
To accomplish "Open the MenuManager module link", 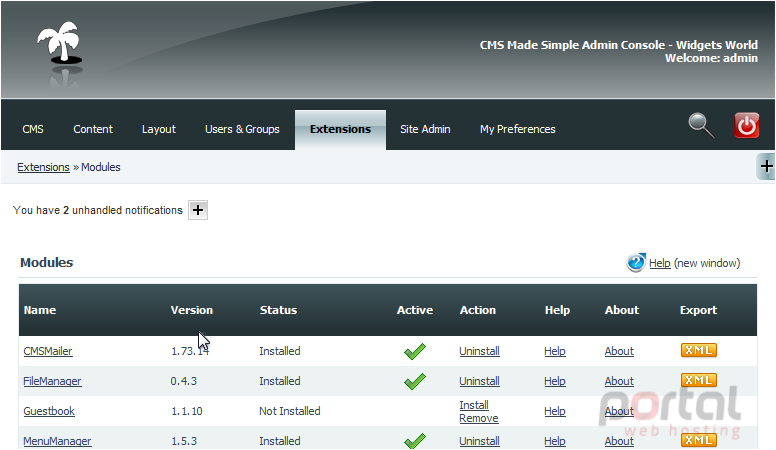I will click(57, 441).
